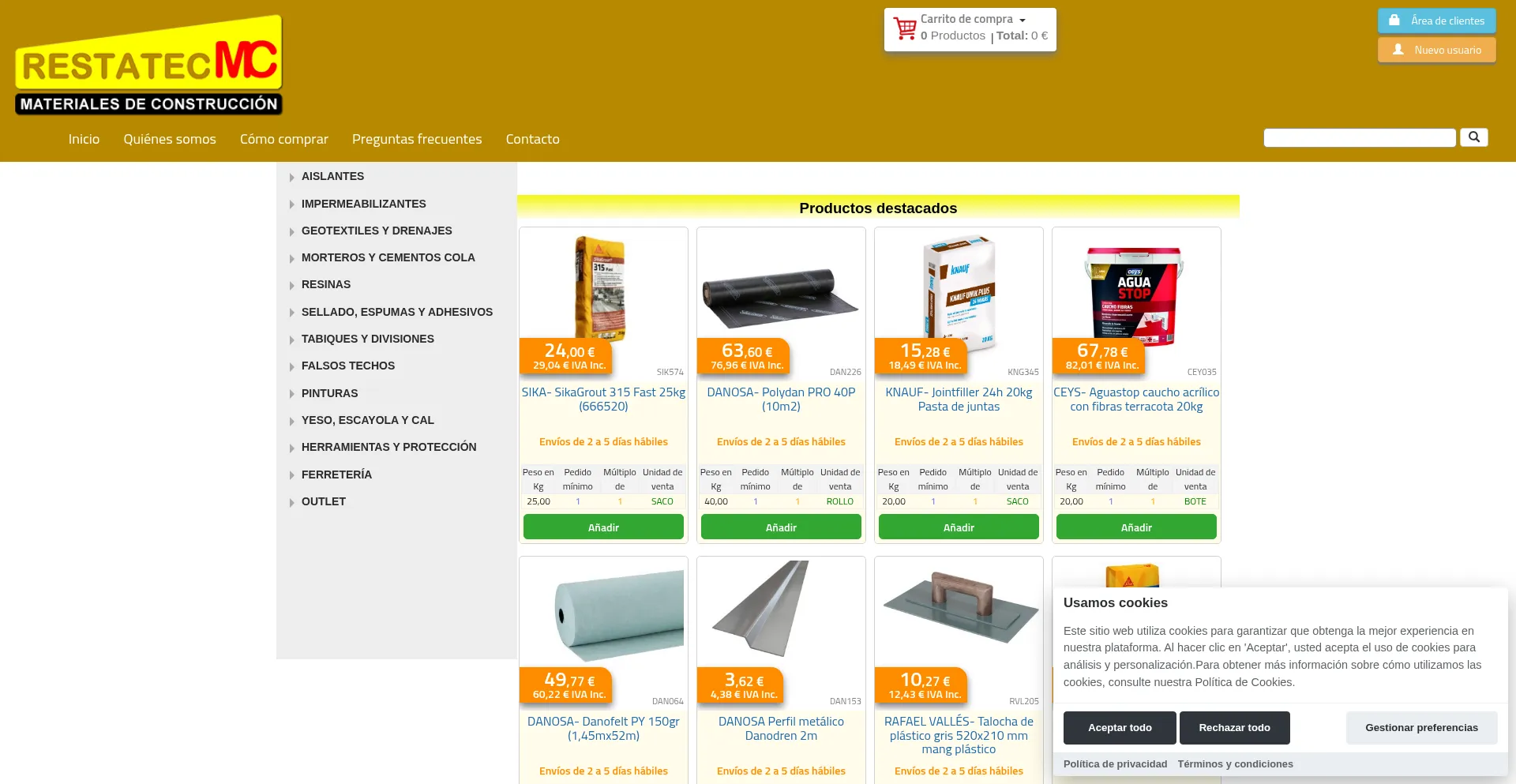Screen dimensions: 1516x784
Task: Open the Política de privacidad link
Action: click(x=1115, y=764)
